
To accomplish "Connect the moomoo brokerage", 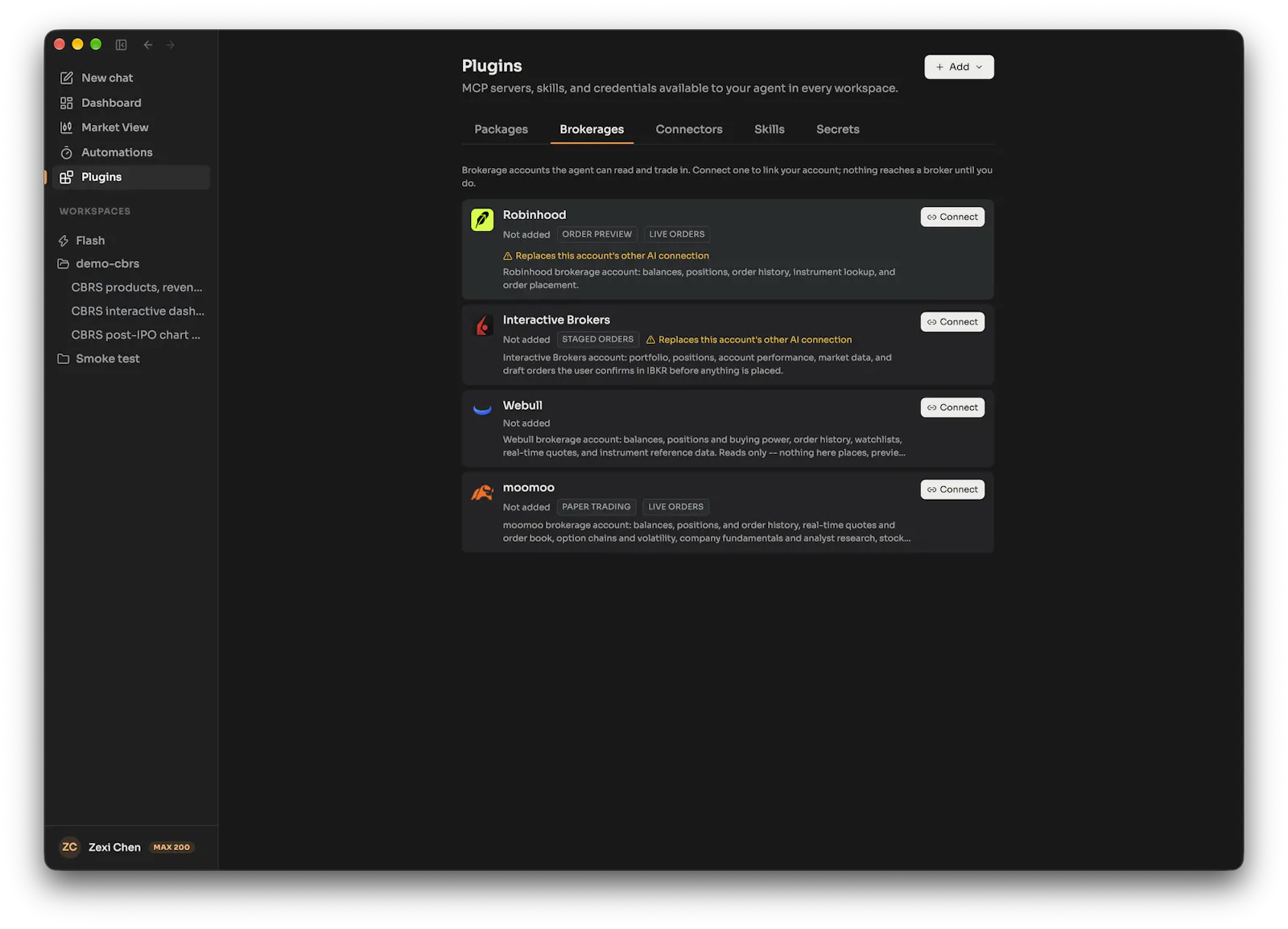I will click(x=952, y=489).
